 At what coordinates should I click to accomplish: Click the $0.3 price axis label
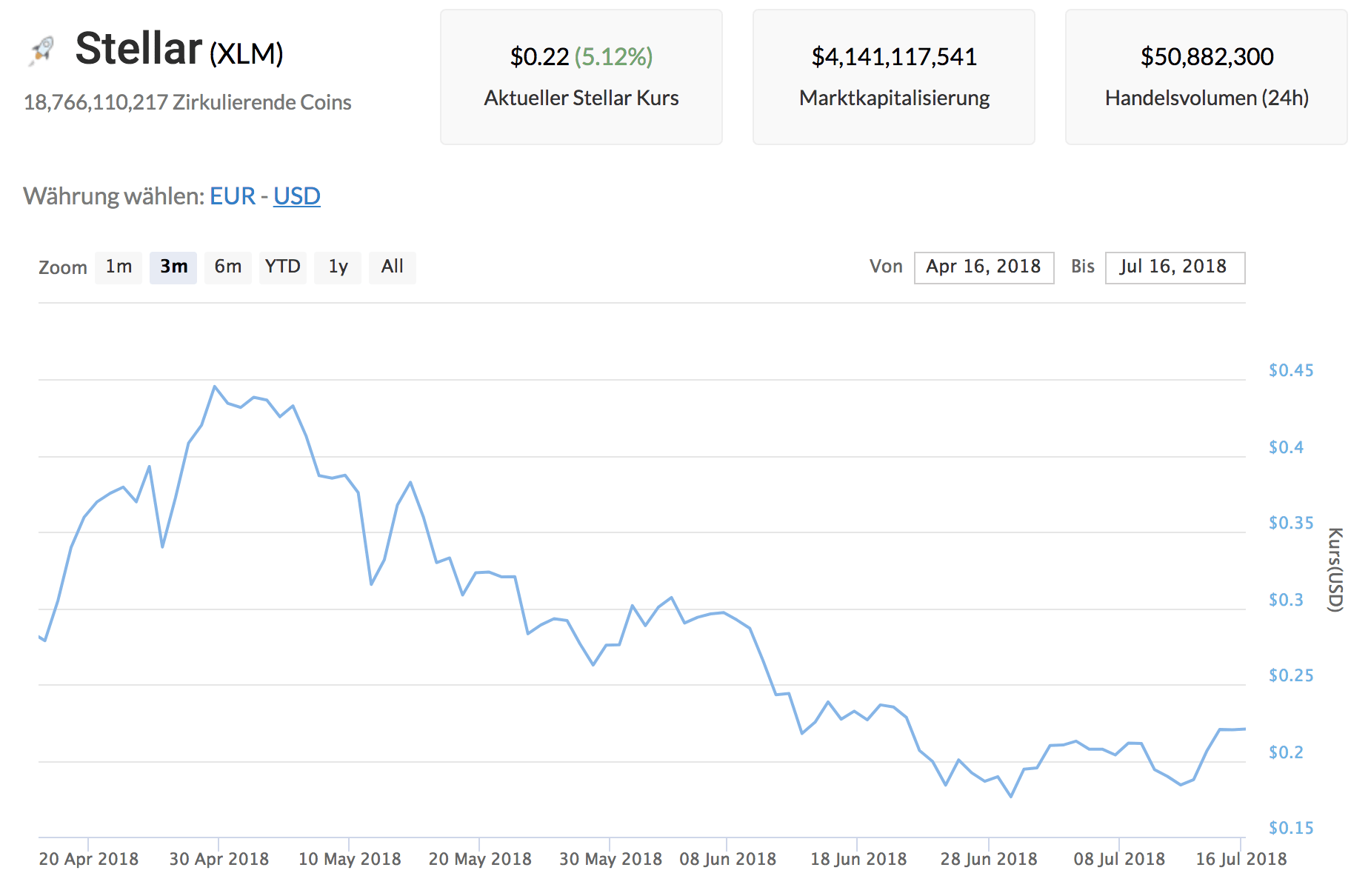click(x=1286, y=600)
